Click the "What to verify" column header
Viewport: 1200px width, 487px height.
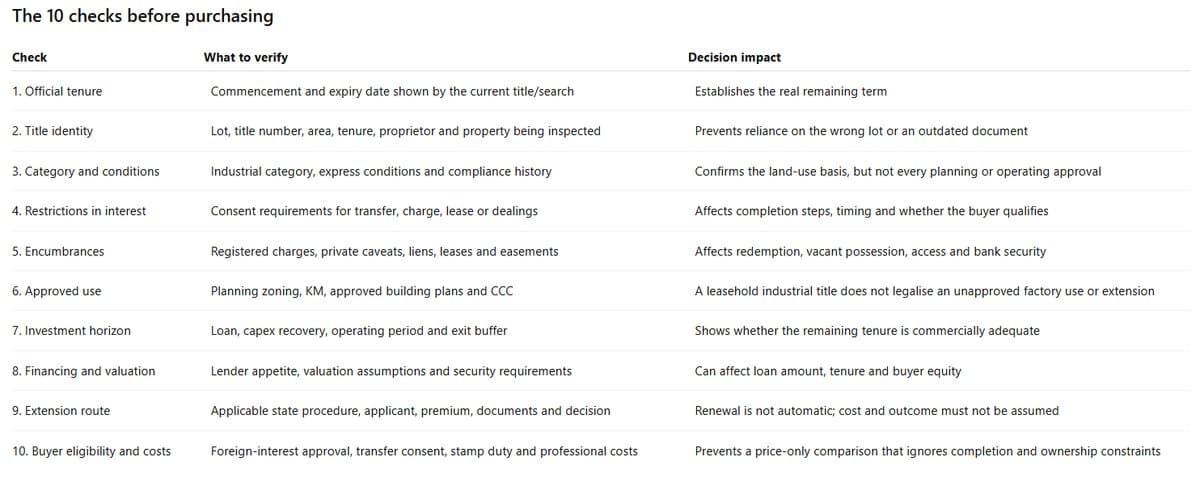coord(245,58)
